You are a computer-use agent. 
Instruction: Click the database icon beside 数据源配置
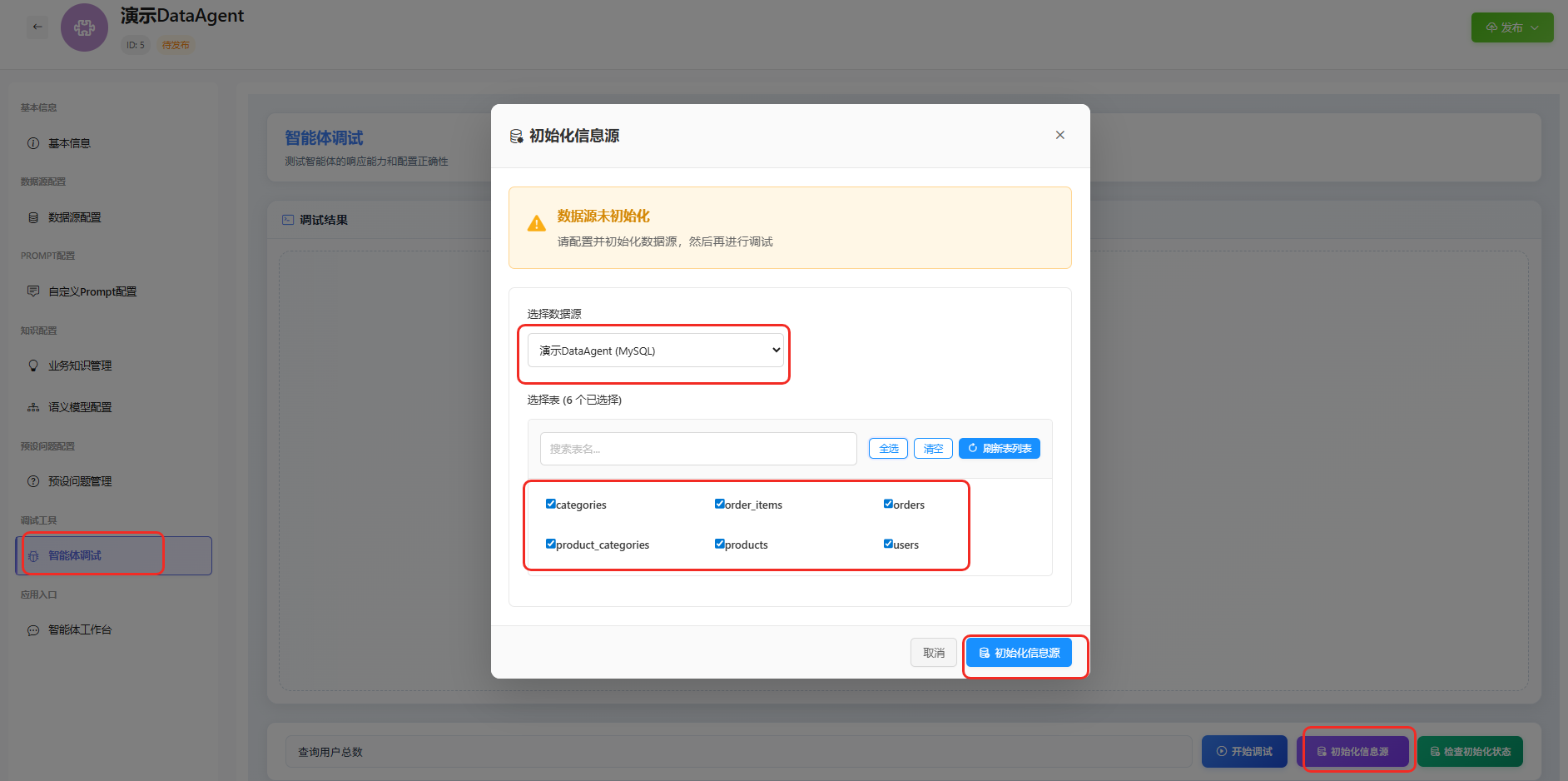(x=33, y=217)
